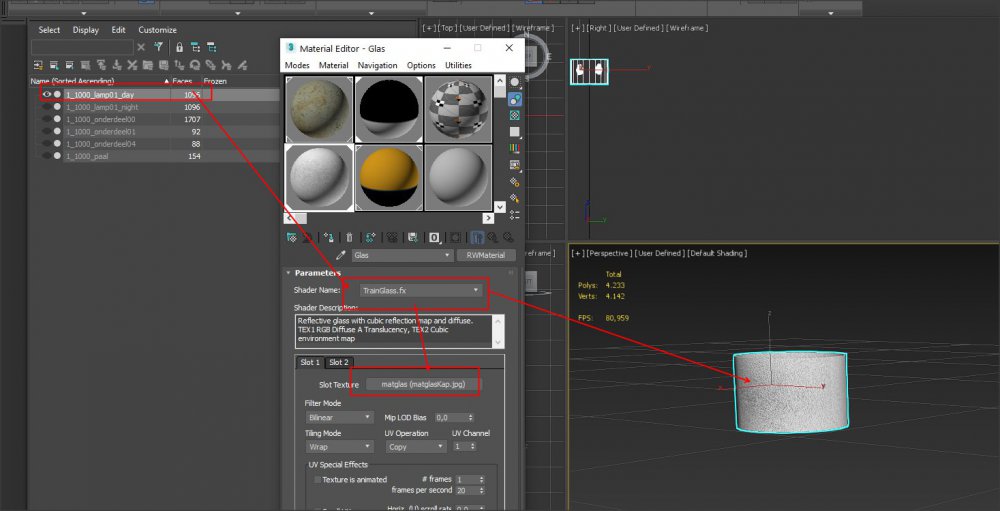The width and height of the screenshot is (1000, 511).
Task: Enable Texture is animated checkbox
Action: [x=318, y=480]
